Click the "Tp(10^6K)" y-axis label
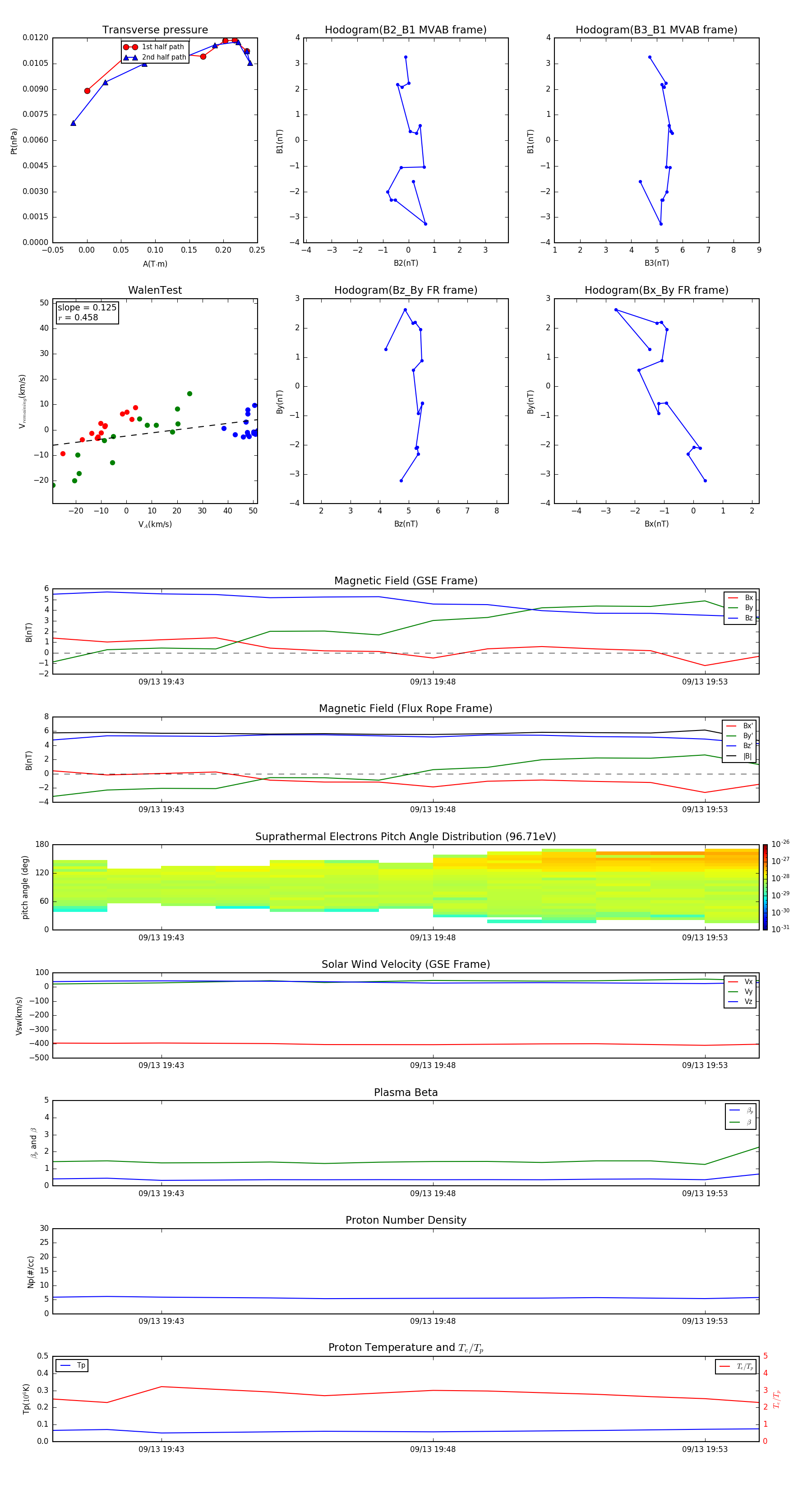812x1489 pixels. (26, 1399)
